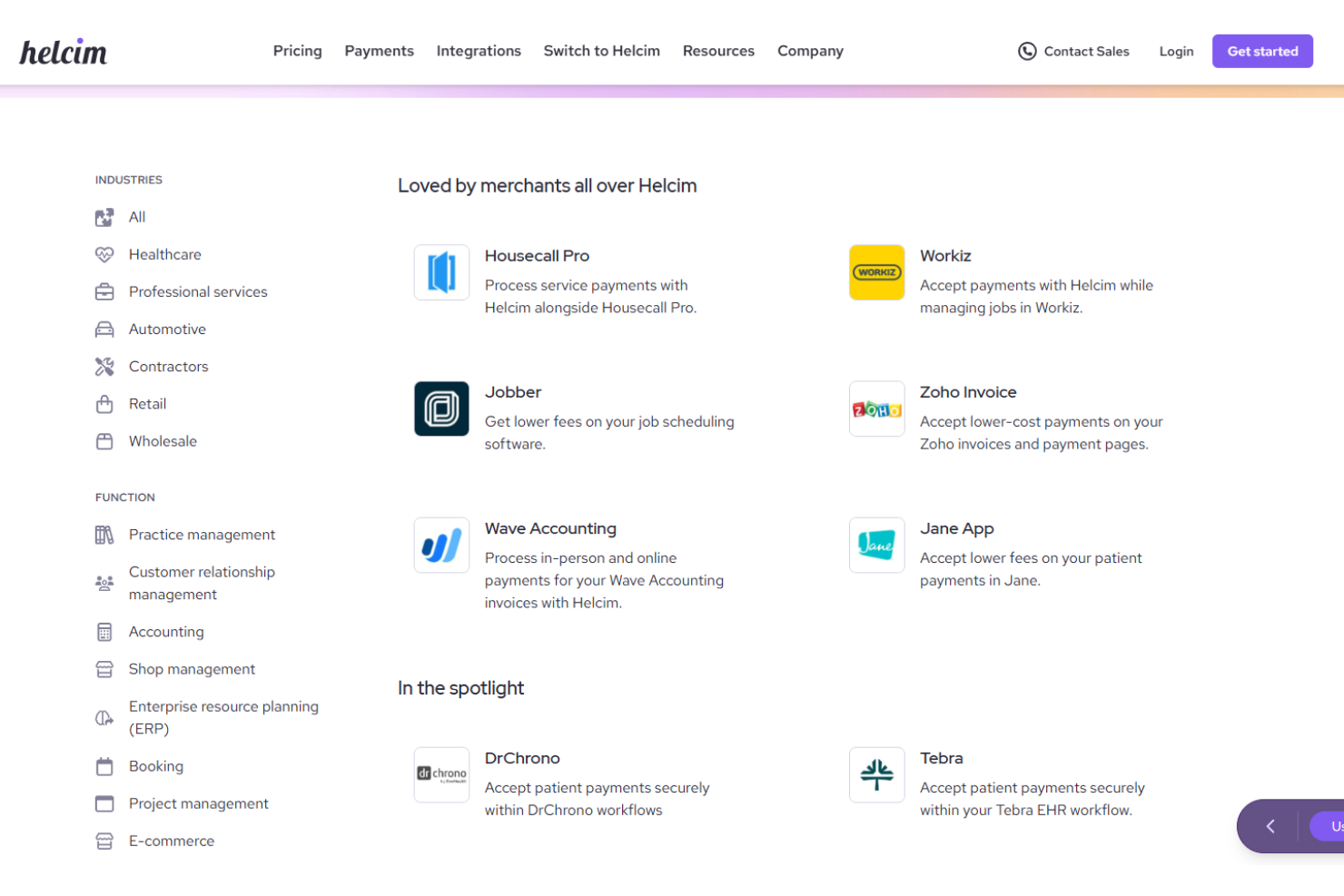Click the Workiz yellow logo

click(876, 272)
